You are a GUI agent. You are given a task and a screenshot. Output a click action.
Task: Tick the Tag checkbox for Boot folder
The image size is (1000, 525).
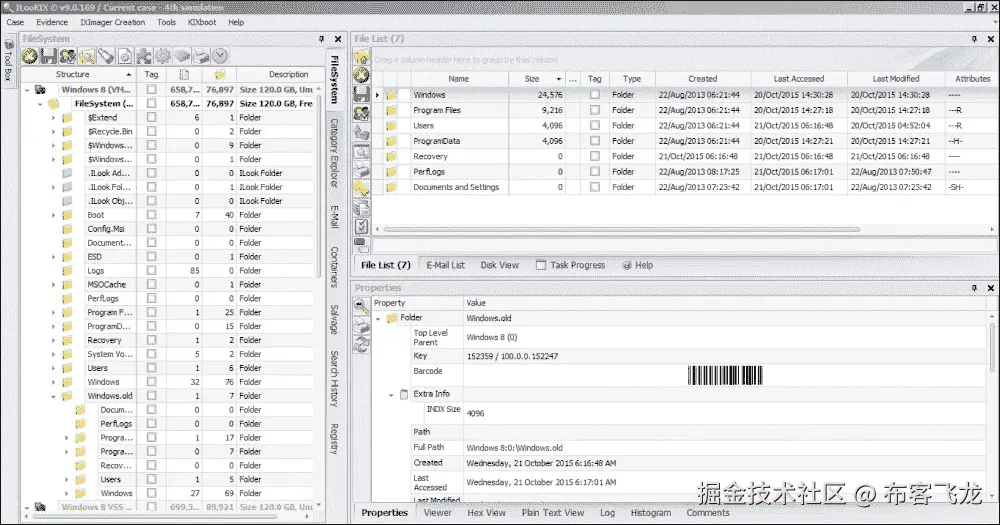click(x=151, y=215)
